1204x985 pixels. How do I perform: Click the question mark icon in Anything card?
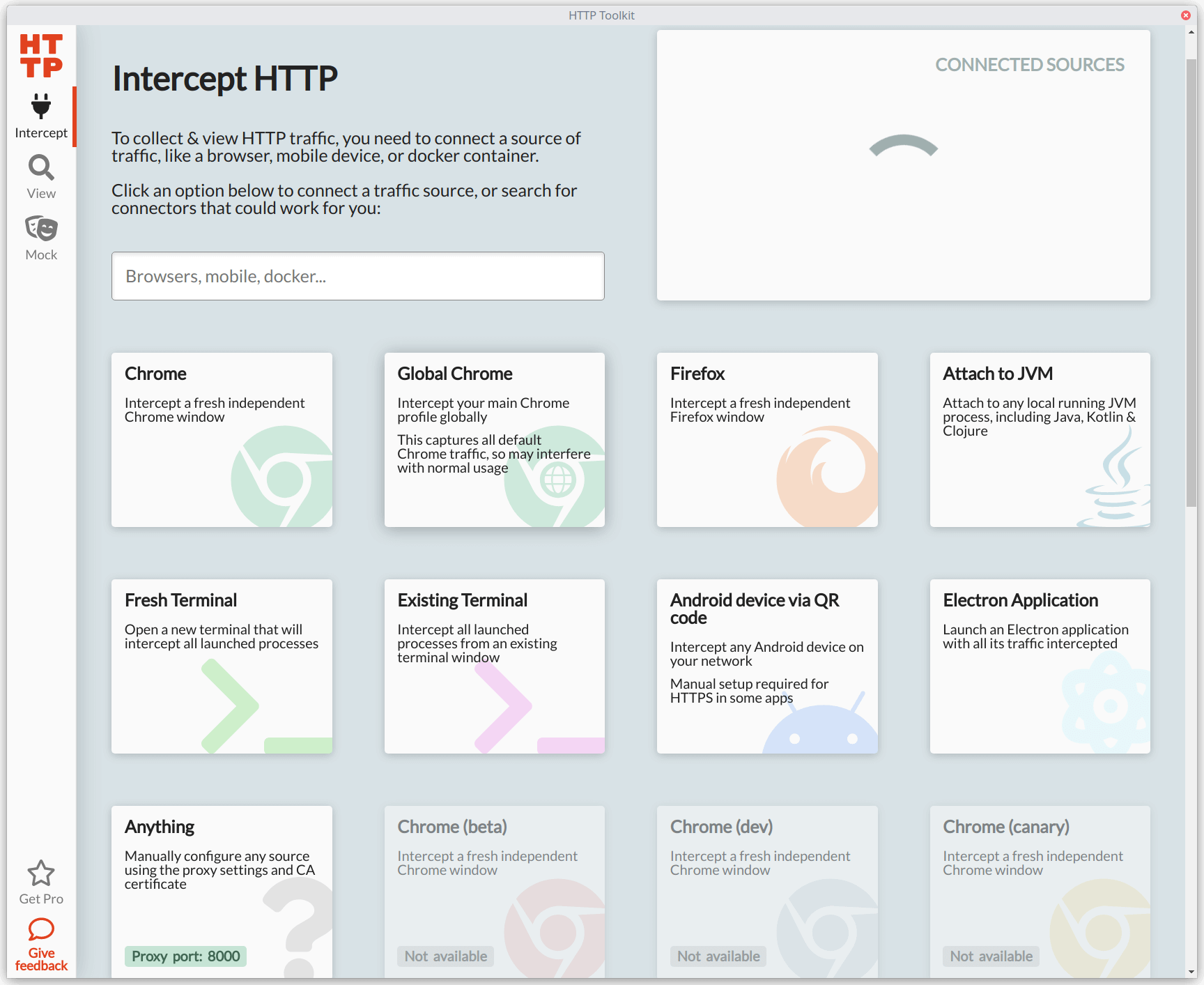click(298, 927)
